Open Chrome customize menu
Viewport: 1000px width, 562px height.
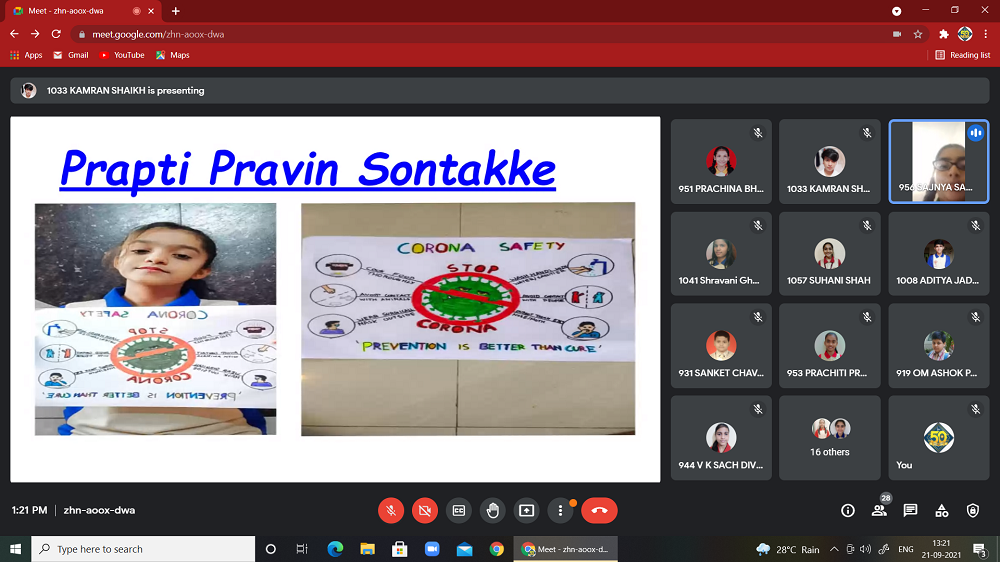[985, 33]
